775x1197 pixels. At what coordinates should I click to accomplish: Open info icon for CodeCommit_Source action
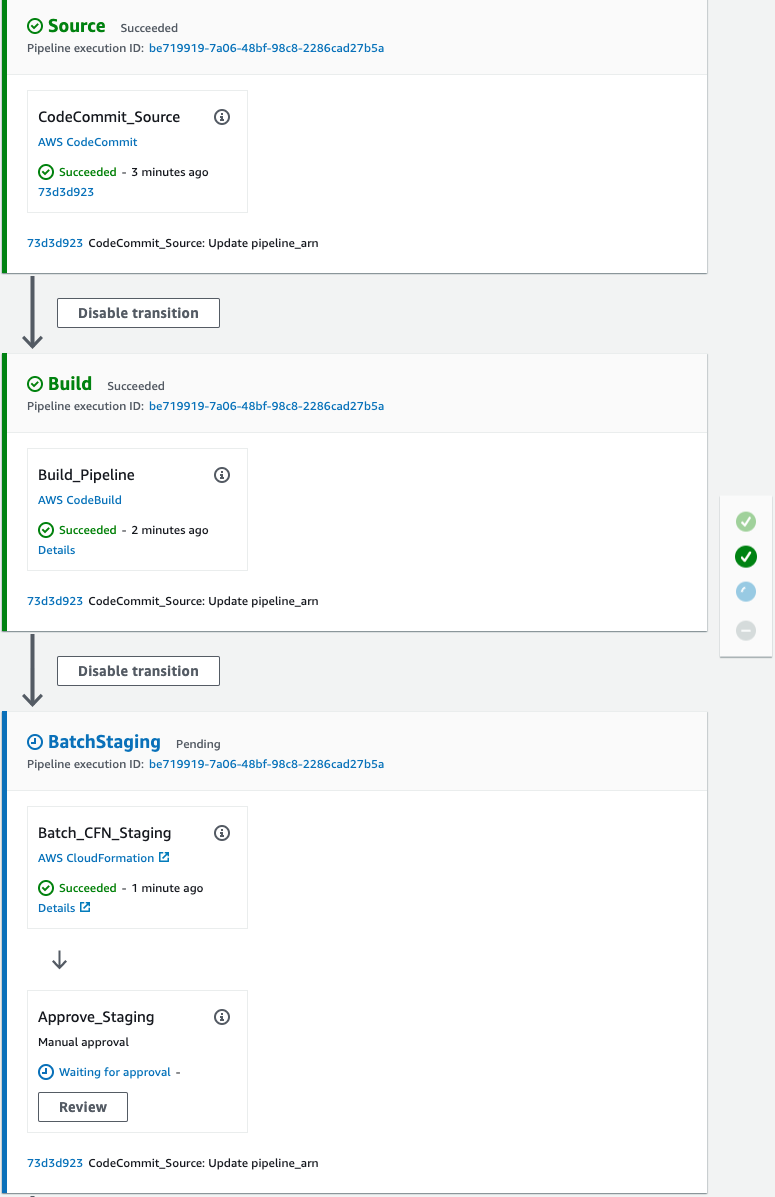click(221, 117)
